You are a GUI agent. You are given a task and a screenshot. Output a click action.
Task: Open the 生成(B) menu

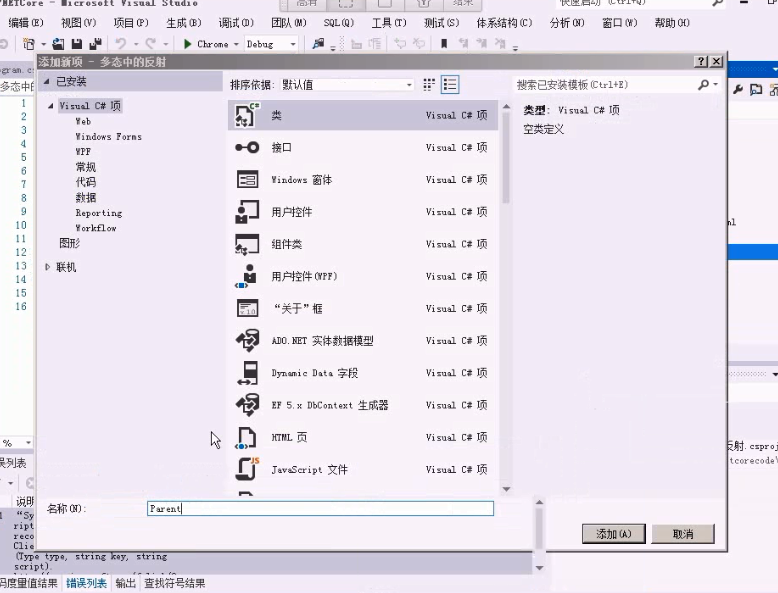point(184,22)
